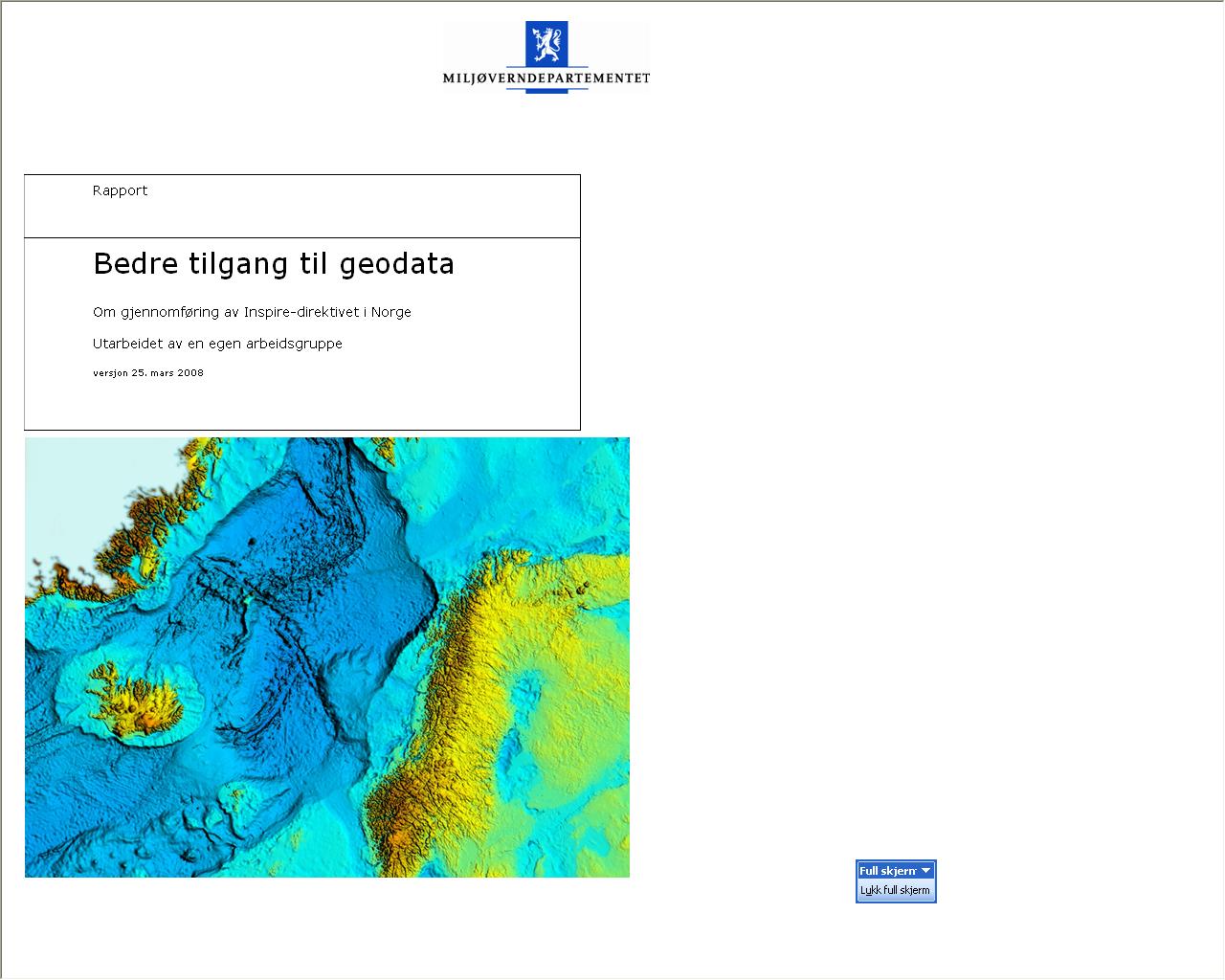The image size is (1225, 980).
Task: Click the line 'Utarbeidet av en egen arbeidsgruppe'
Action: pos(217,344)
